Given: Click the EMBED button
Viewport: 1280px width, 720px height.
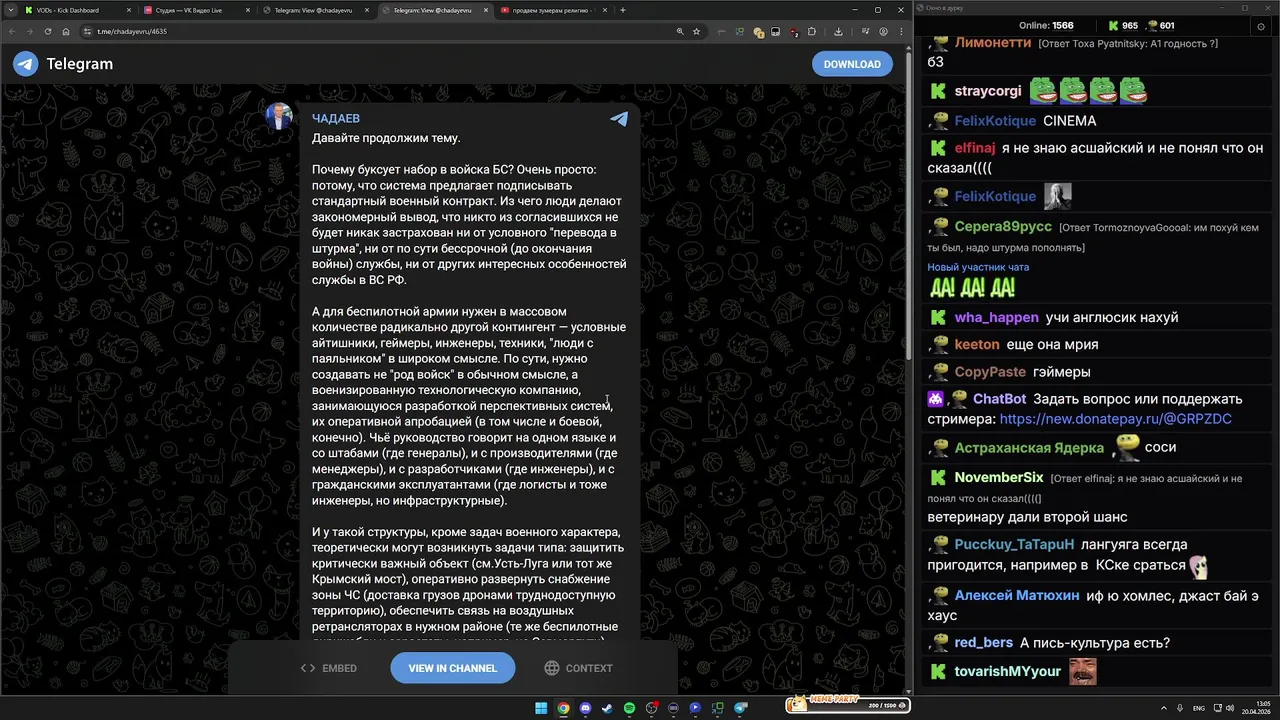Looking at the screenshot, I should pos(329,668).
